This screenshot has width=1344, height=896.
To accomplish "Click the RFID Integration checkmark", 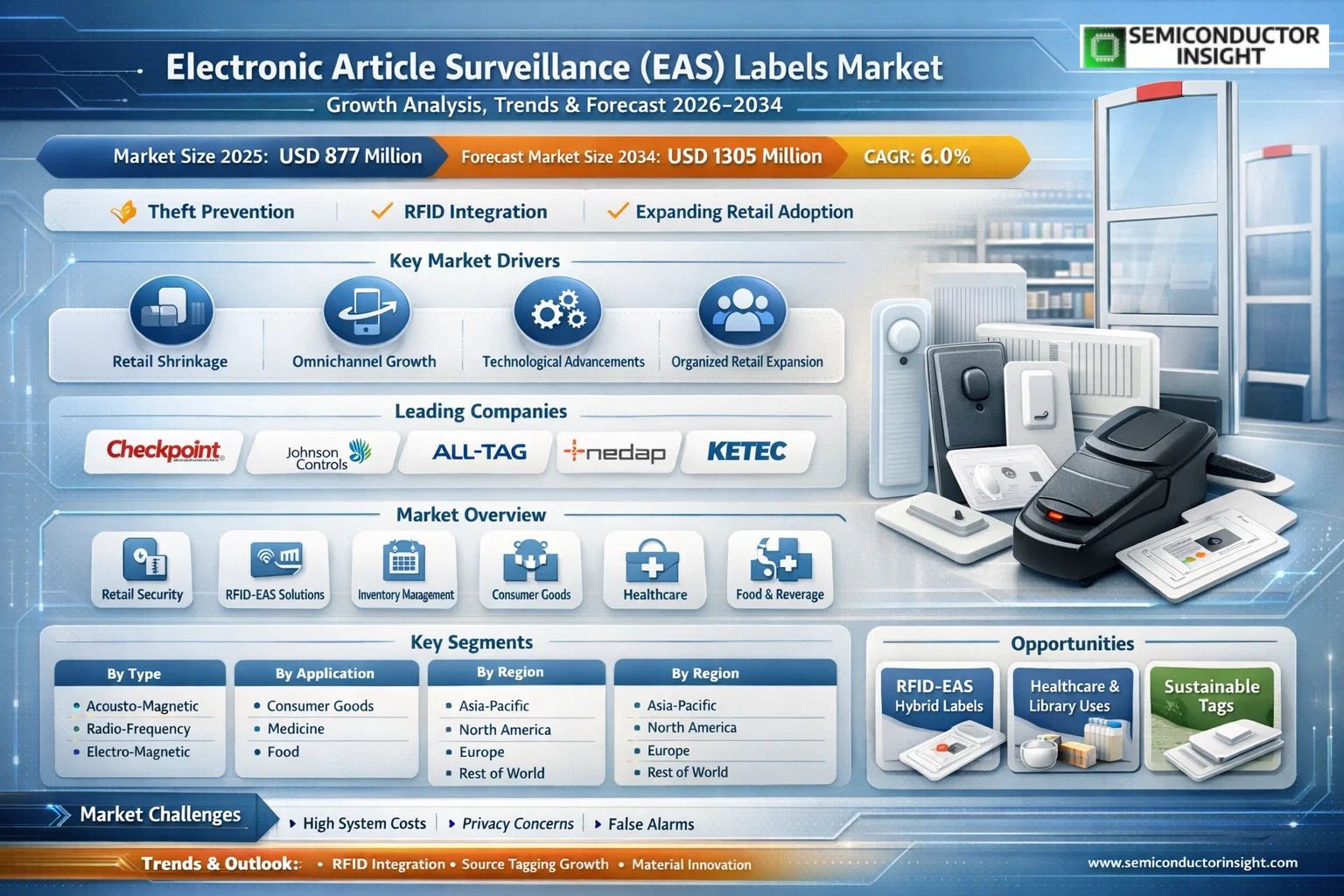I will point(381,211).
